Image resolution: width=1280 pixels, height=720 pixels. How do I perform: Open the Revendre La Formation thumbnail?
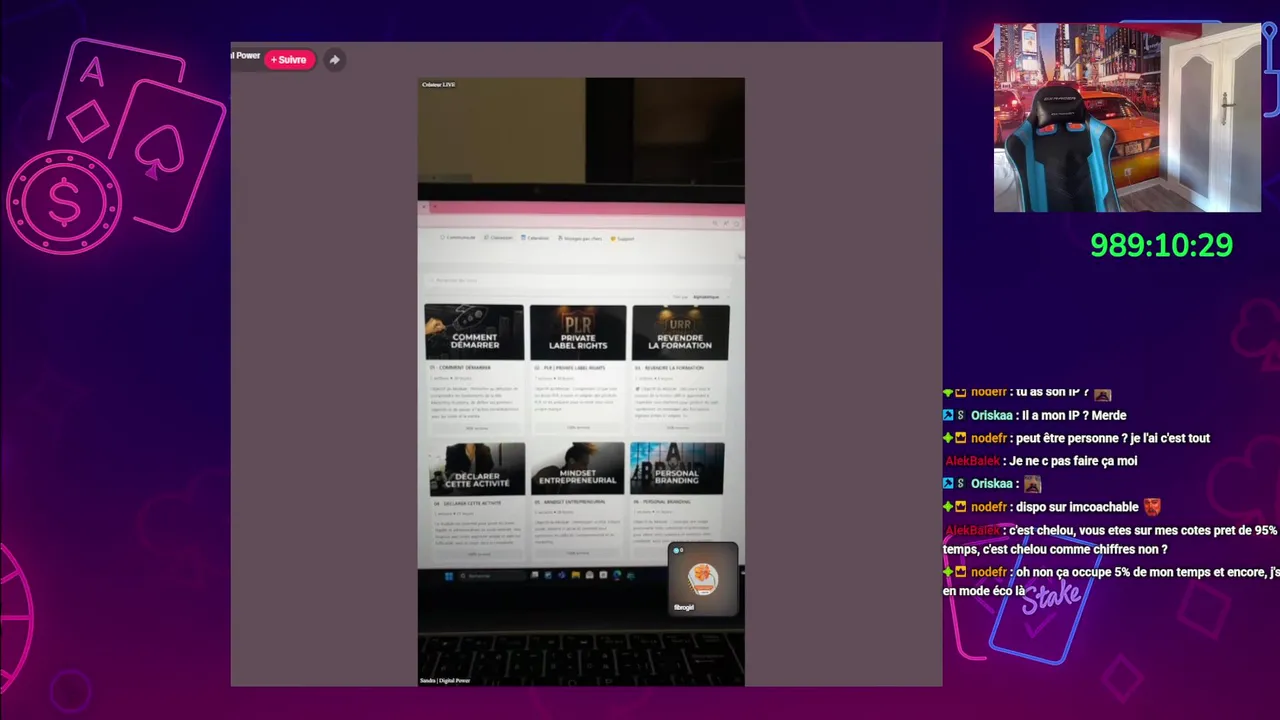click(x=680, y=333)
